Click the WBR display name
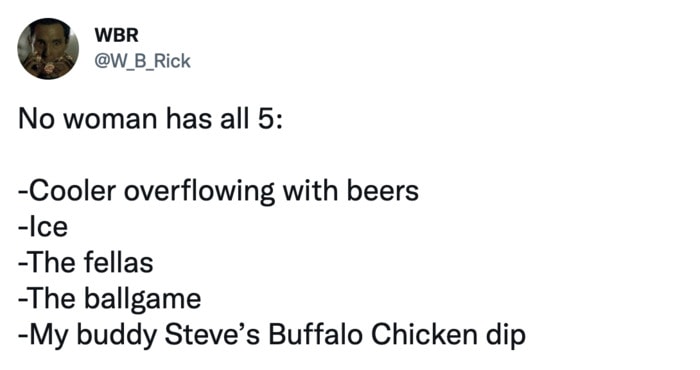 (x=117, y=35)
